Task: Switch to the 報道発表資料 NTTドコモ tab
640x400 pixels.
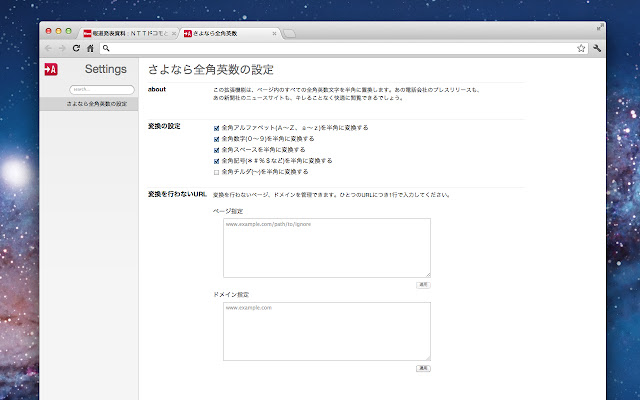Action: click(x=130, y=33)
